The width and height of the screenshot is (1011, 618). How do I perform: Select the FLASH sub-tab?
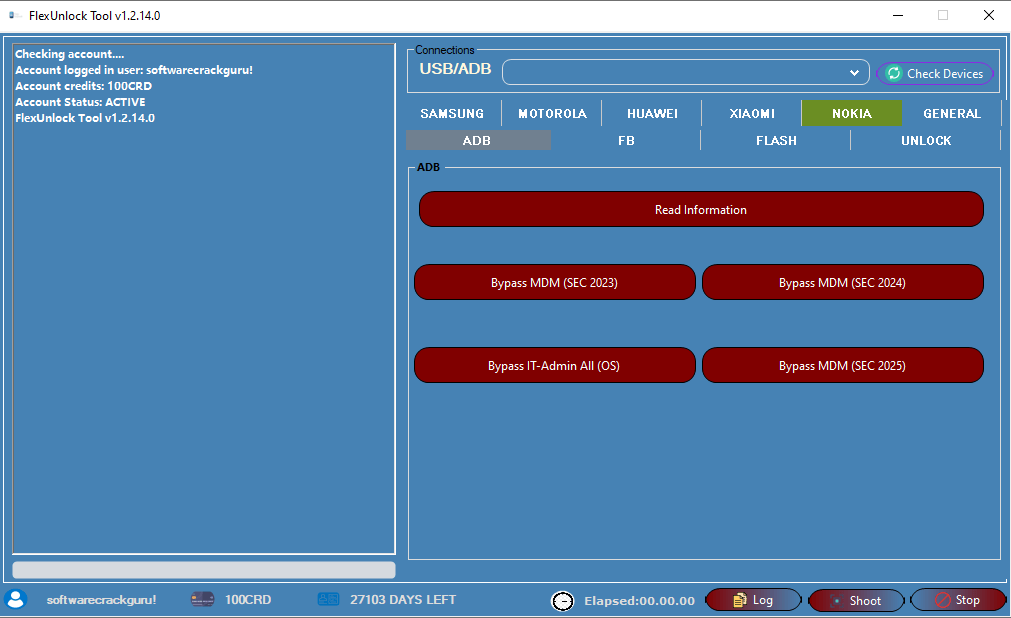[x=775, y=140]
